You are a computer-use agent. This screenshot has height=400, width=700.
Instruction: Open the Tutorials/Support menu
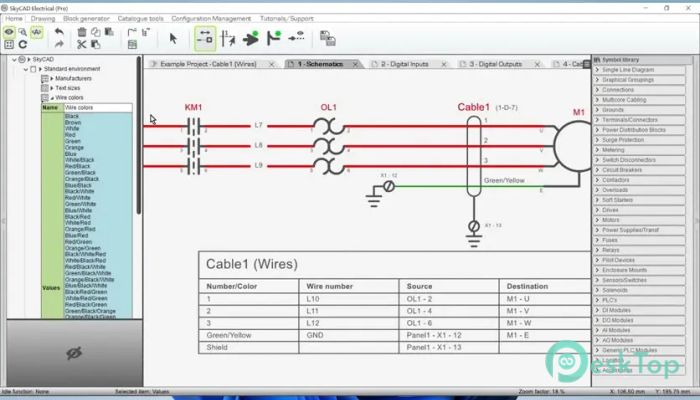click(287, 19)
